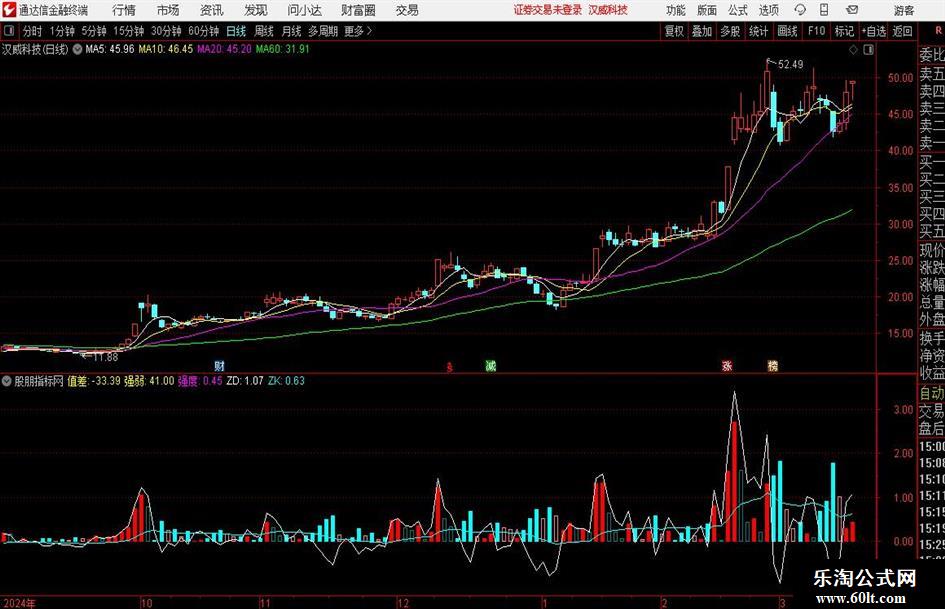
Task: Open main chart indicator settings gear beside 汉威科技(日线)
Action: (77, 49)
